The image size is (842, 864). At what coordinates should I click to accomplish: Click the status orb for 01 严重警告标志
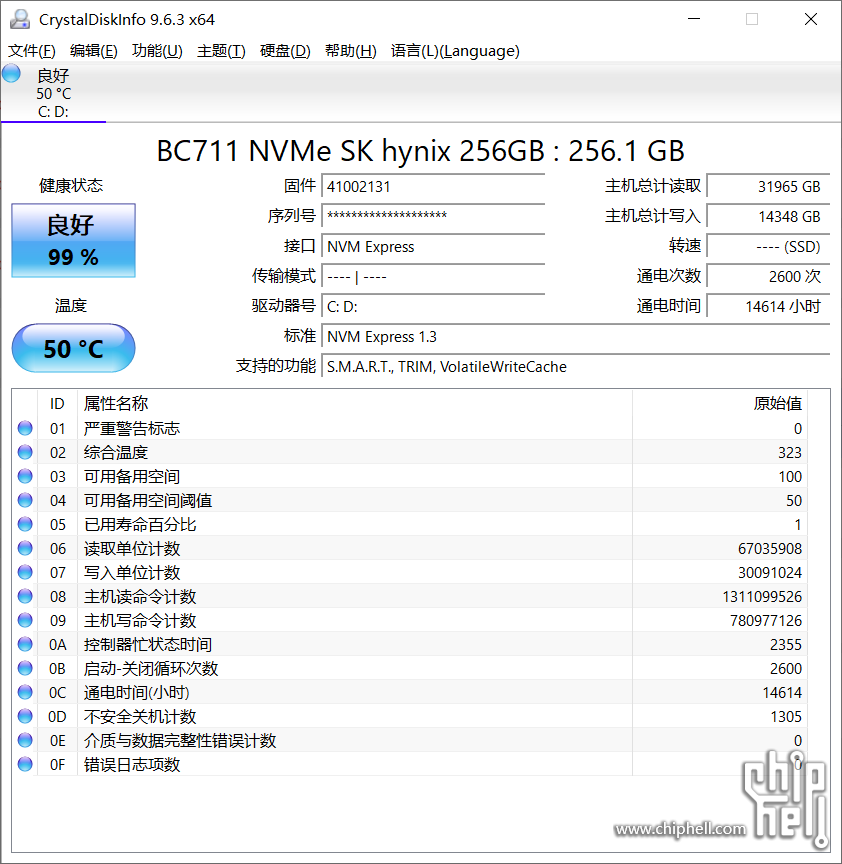[25, 428]
